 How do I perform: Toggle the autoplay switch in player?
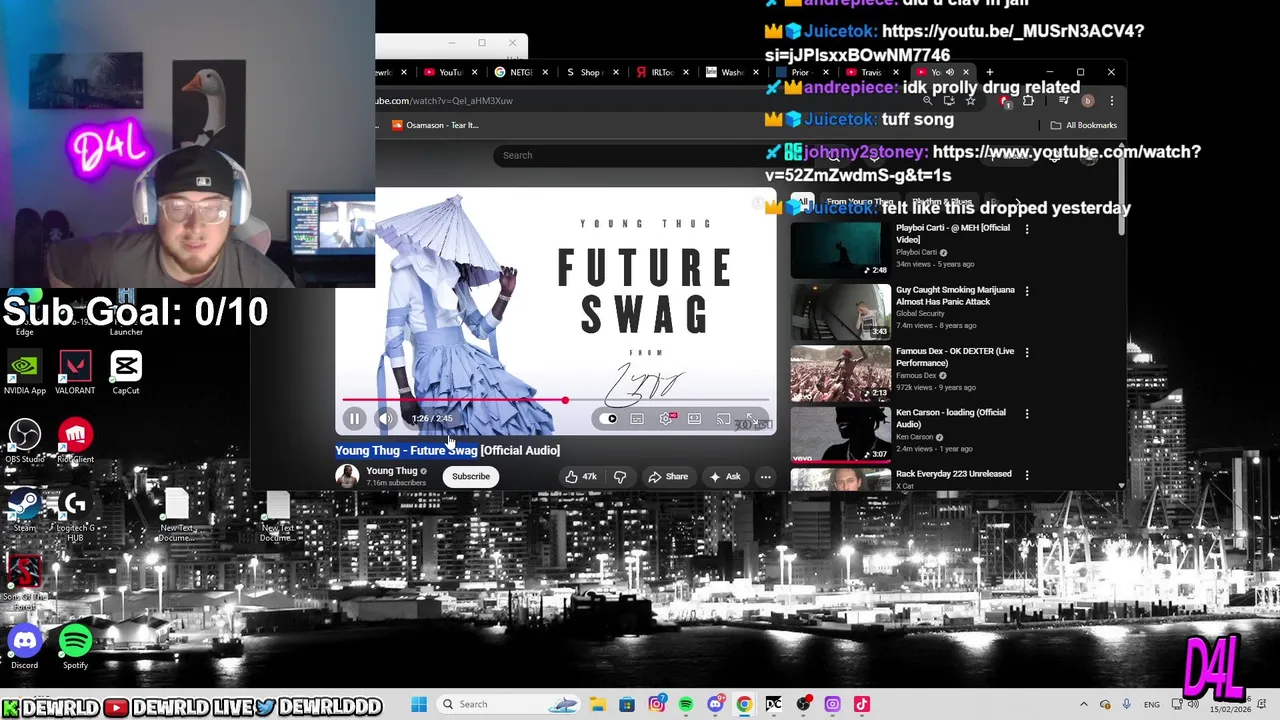point(609,419)
